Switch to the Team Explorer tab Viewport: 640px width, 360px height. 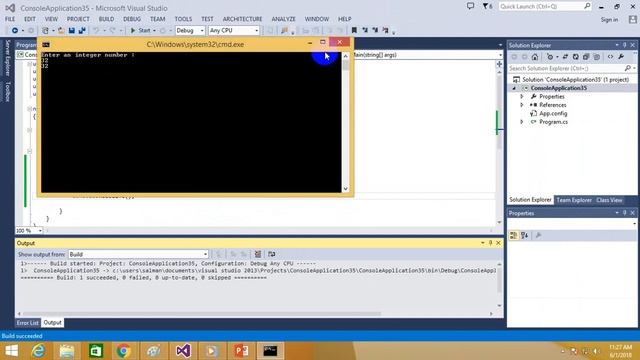(574, 200)
